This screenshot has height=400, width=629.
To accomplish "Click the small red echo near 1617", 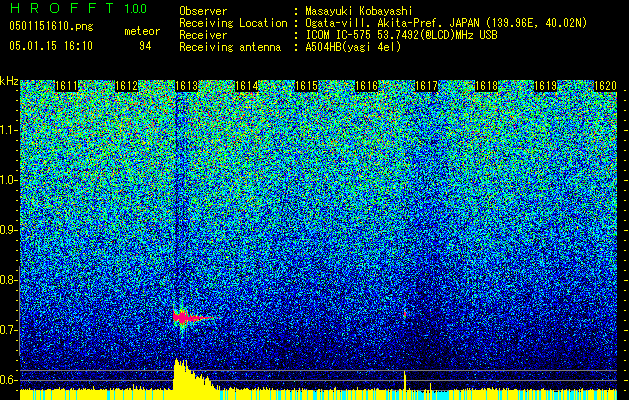I will point(405,314).
